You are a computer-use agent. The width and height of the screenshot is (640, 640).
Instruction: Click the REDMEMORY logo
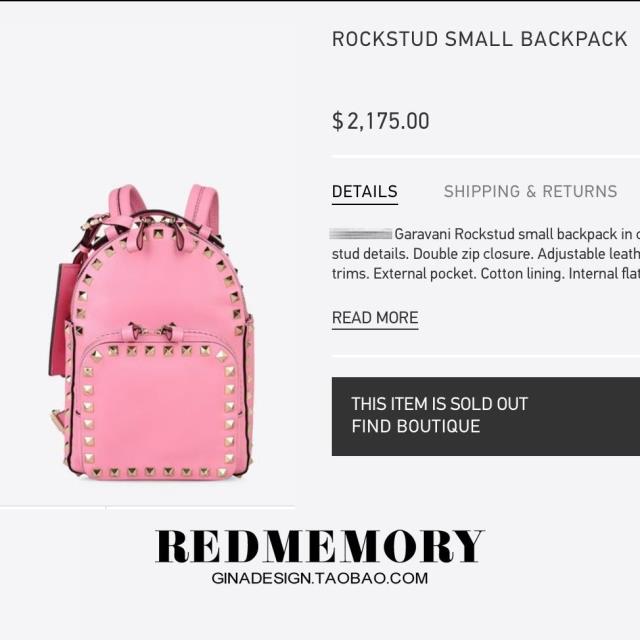320,547
